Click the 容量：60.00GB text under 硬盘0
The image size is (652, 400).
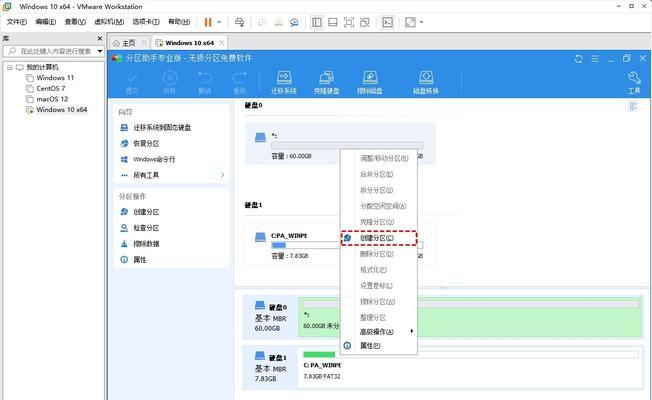[x=291, y=156]
